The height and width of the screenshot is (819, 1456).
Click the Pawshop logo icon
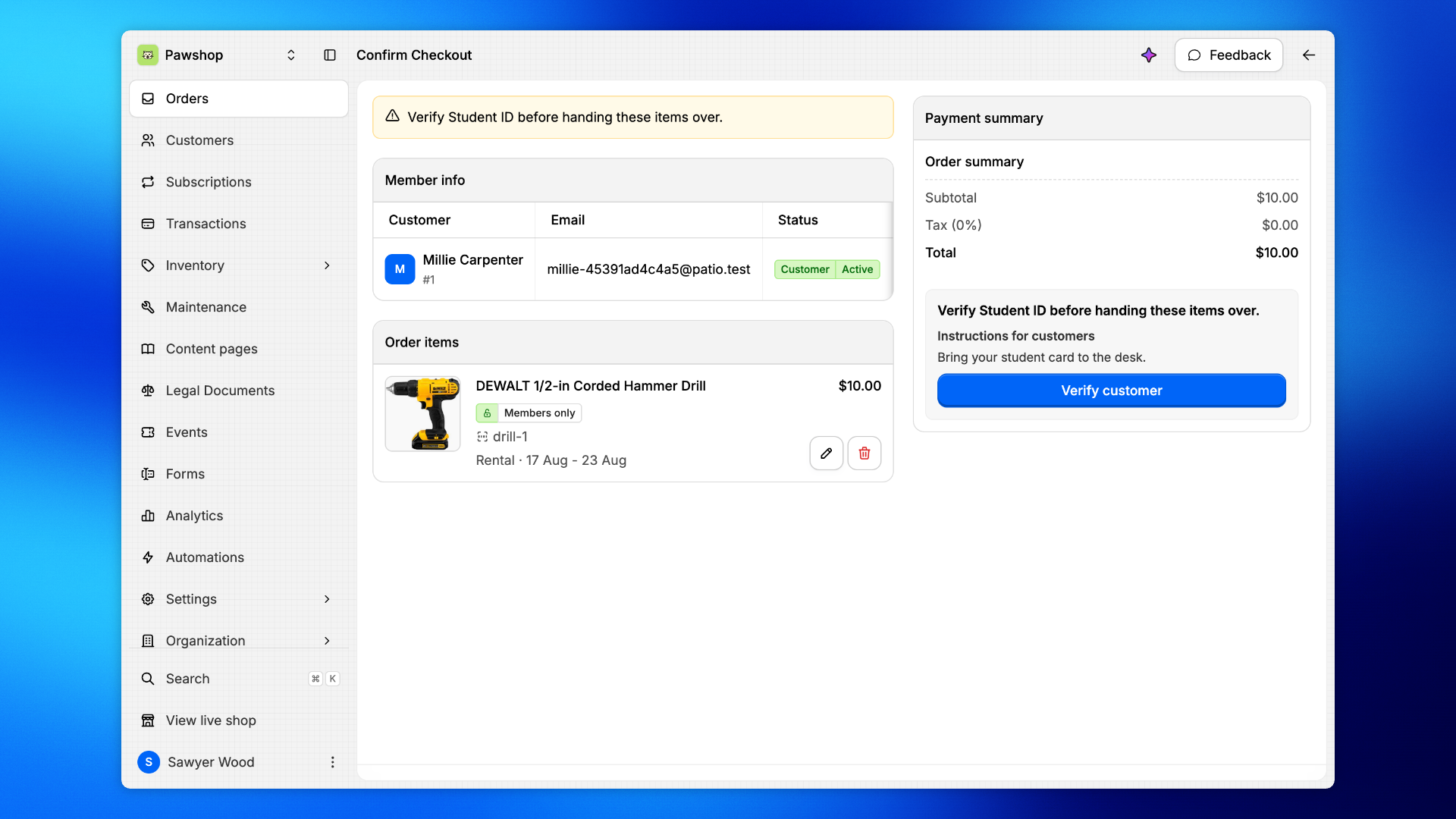tap(148, 55)
